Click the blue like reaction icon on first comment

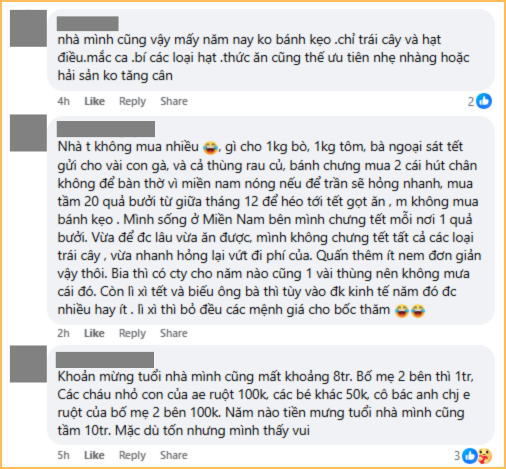click(x=484, y=101)
